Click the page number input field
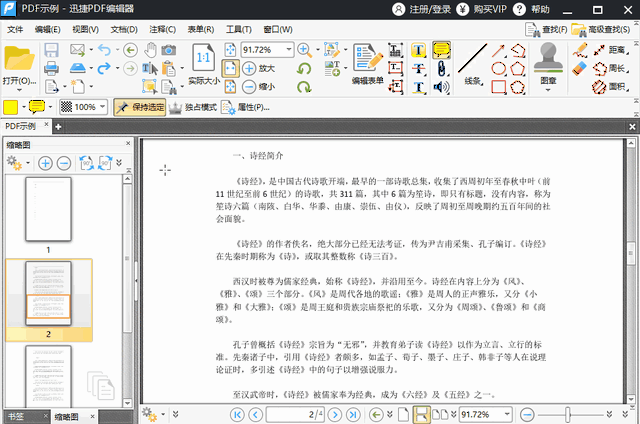 pos(295,415)
